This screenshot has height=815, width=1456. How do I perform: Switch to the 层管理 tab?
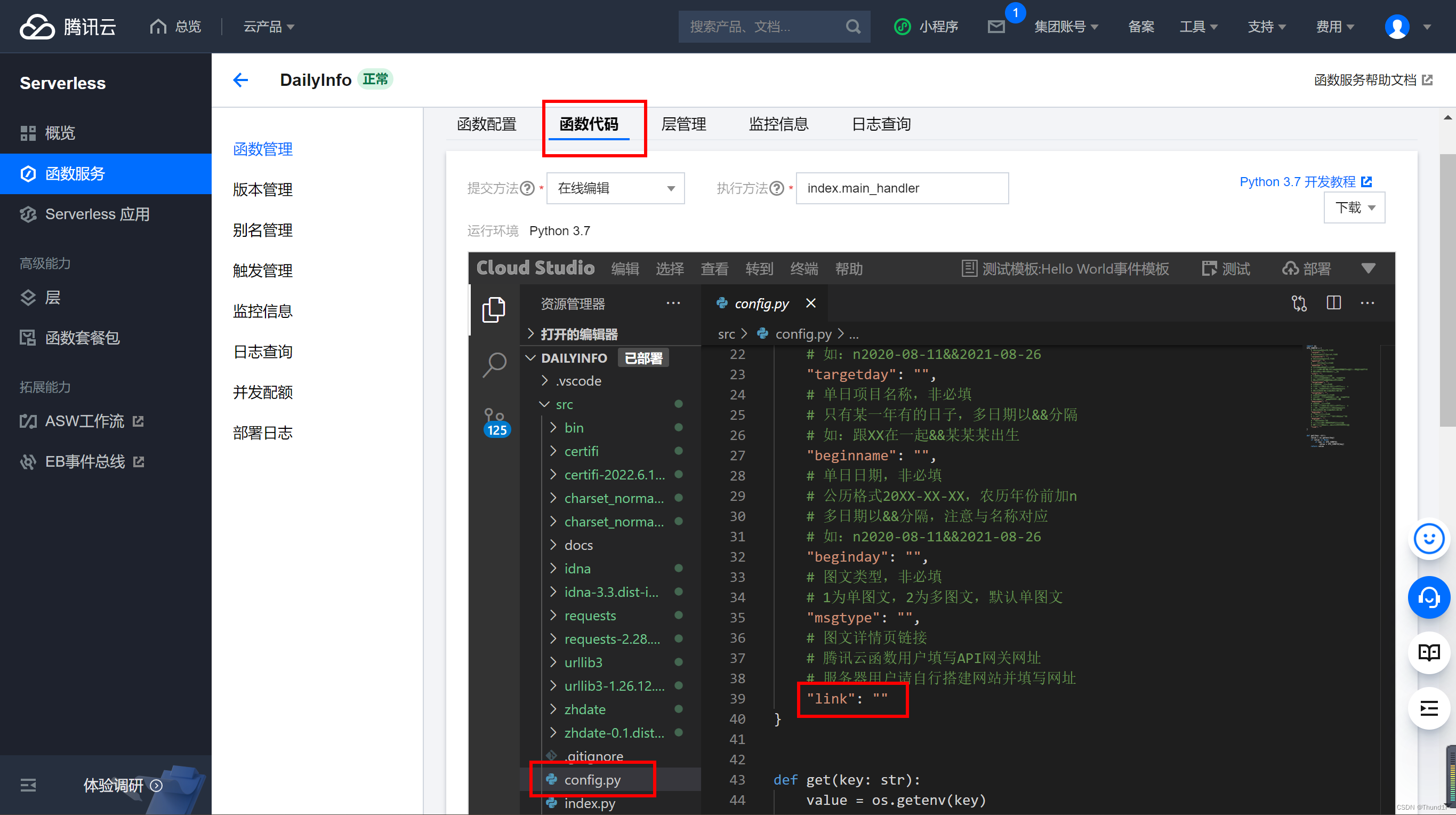point(683,124)
